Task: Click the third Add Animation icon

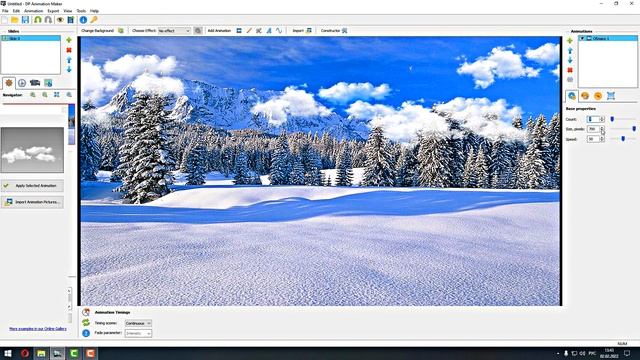Action: 259,31
